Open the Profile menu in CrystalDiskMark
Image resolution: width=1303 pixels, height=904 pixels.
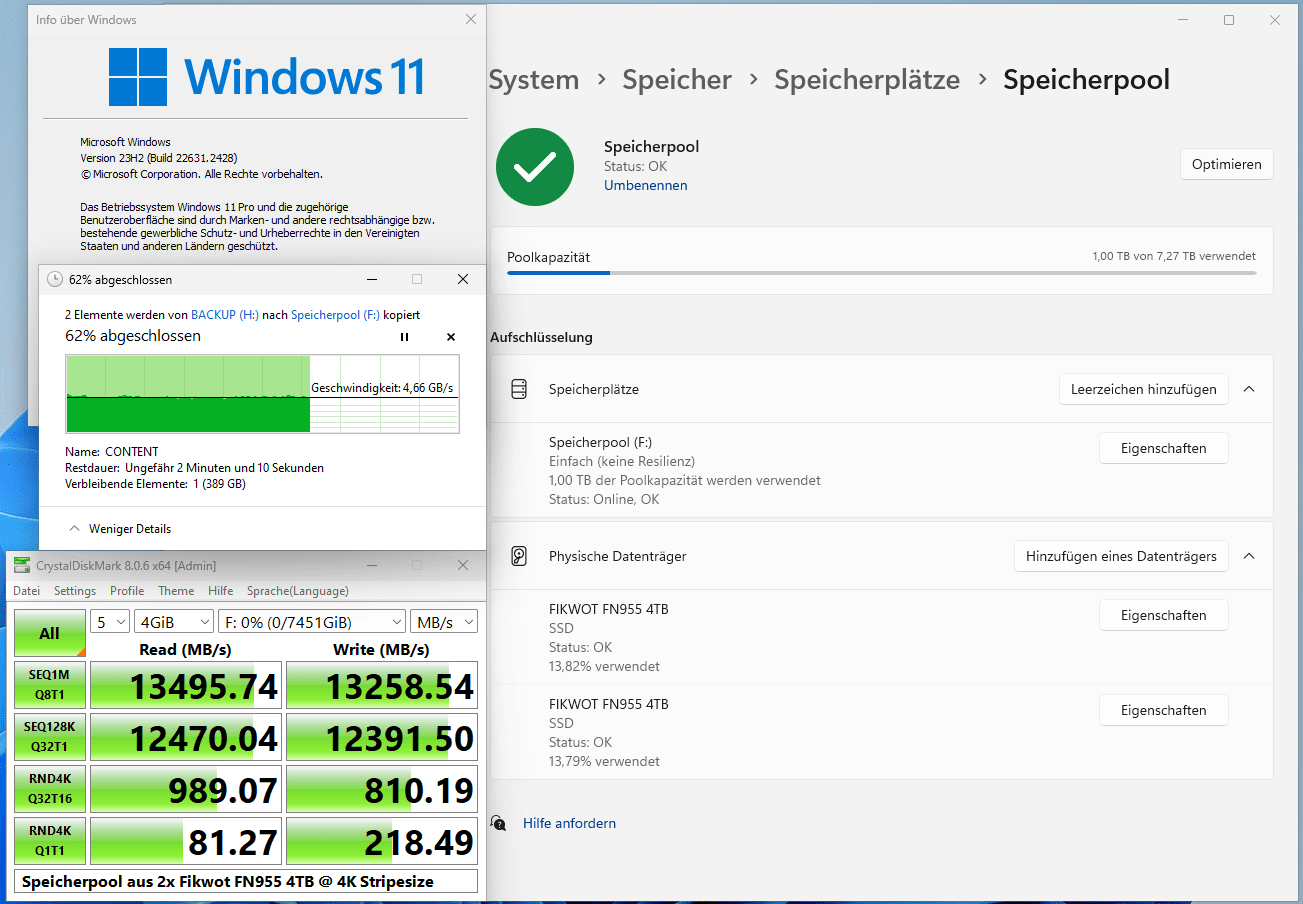click(127, 591)
